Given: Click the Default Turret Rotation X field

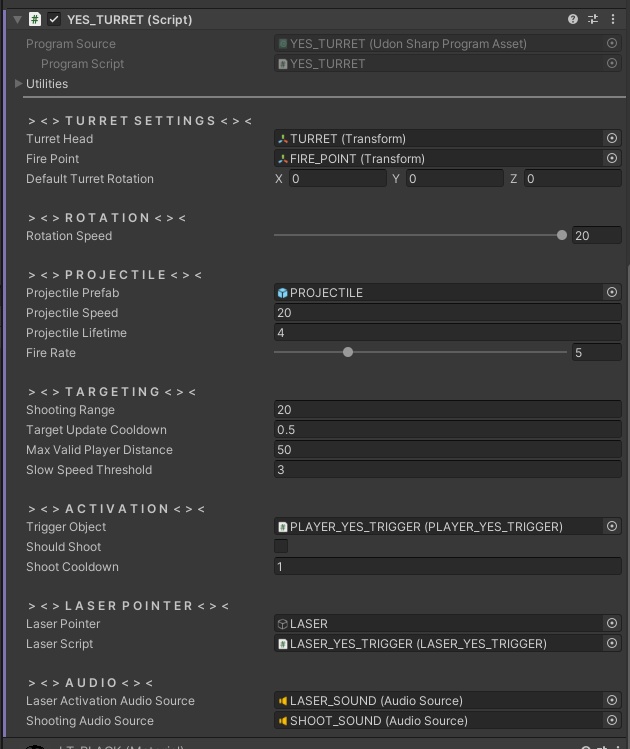Looking at the screenshot, I should click(337, 179).
